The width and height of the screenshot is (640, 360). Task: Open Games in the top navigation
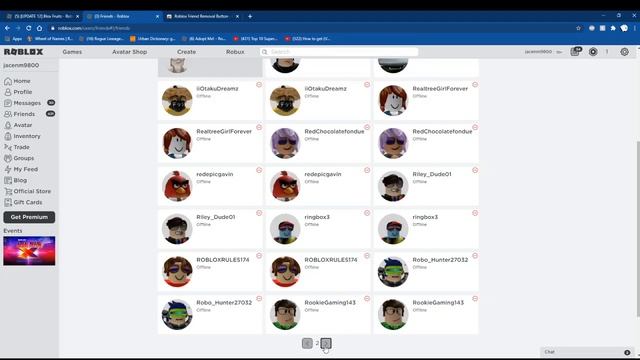point(72,52)
